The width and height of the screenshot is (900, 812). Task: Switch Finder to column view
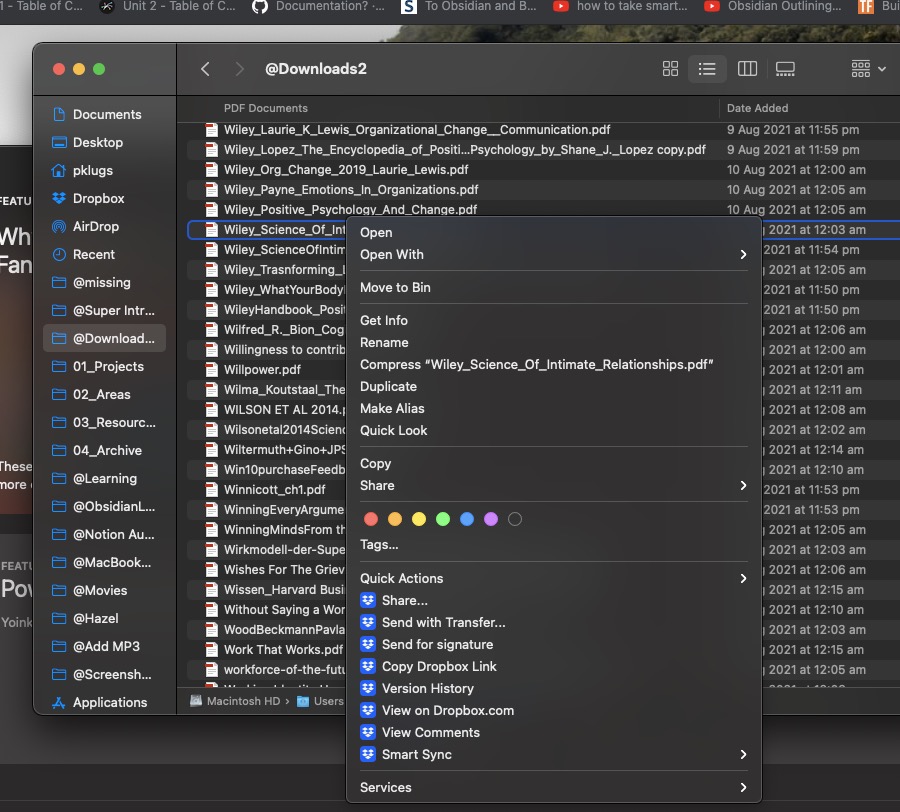coord(747,69)
